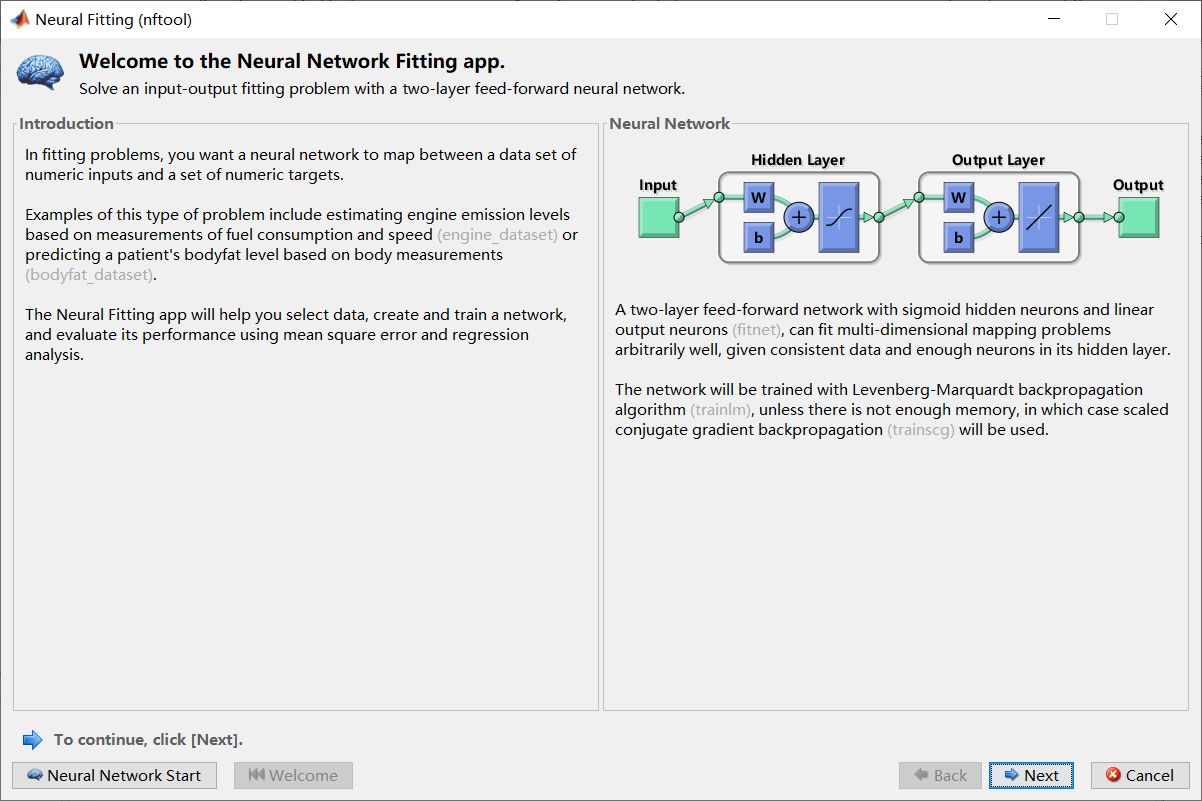The height and width of the screenshot is (801, 1202).
Task: Click the engine_dataset reference text
Action: (x=497, y=235)
